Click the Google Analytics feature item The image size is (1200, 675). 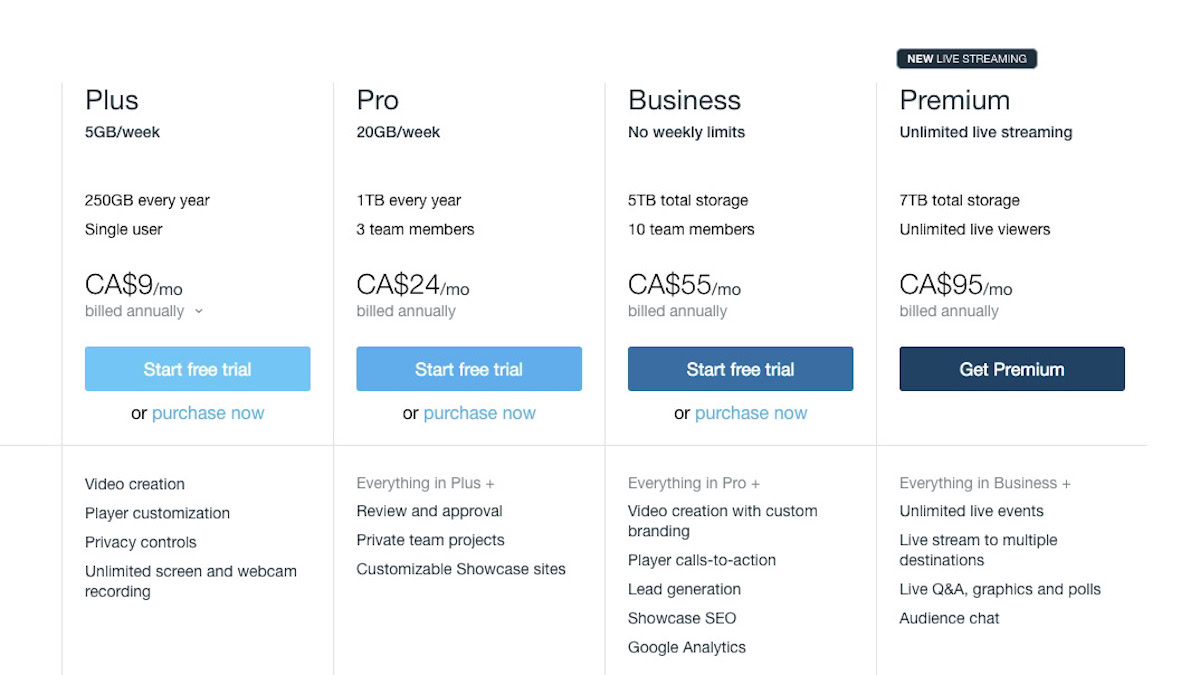[x=686, y=647]
